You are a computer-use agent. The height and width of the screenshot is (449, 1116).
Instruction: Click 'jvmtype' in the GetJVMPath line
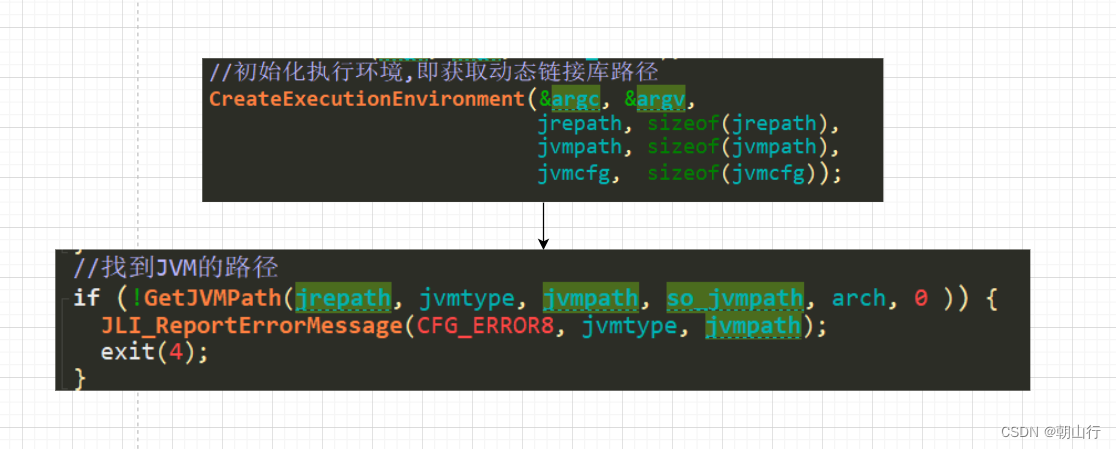467,297
